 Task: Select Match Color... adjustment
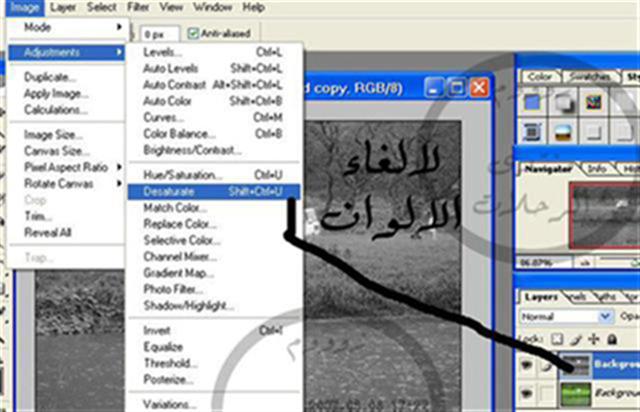214,208
